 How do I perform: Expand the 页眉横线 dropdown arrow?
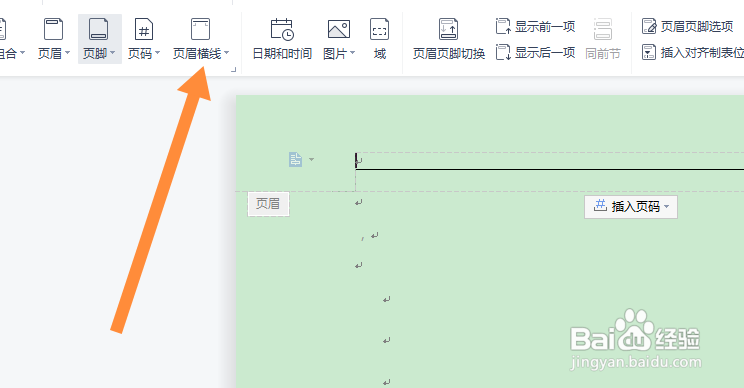(226, 53)
